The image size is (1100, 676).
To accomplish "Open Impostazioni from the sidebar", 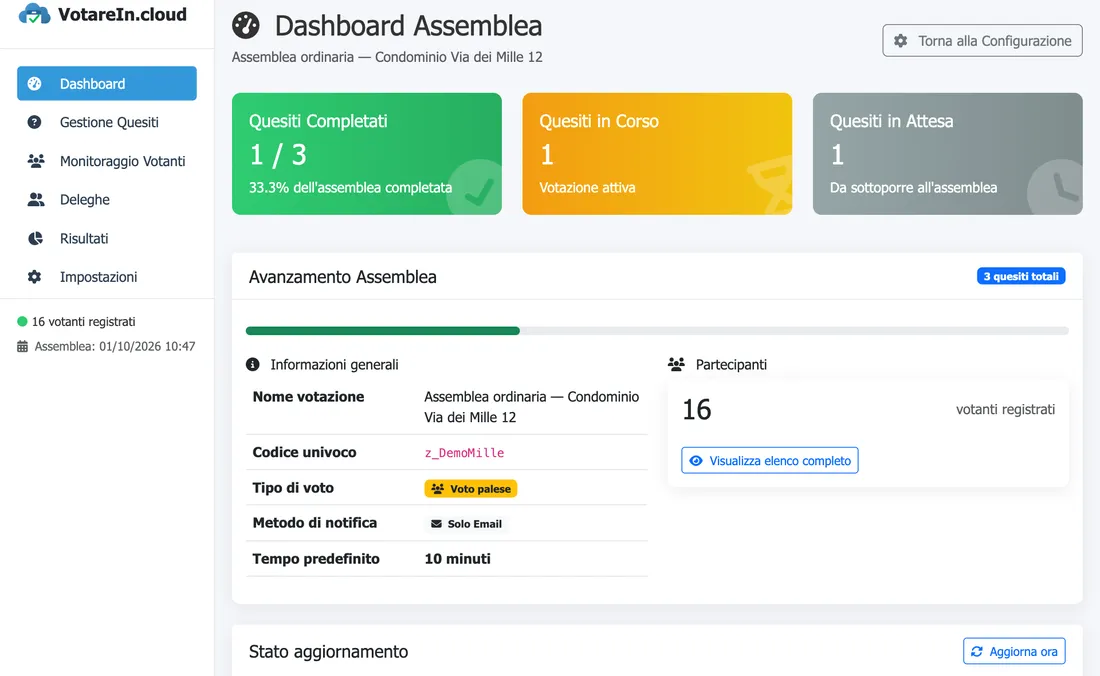I will tap(107, 277).
